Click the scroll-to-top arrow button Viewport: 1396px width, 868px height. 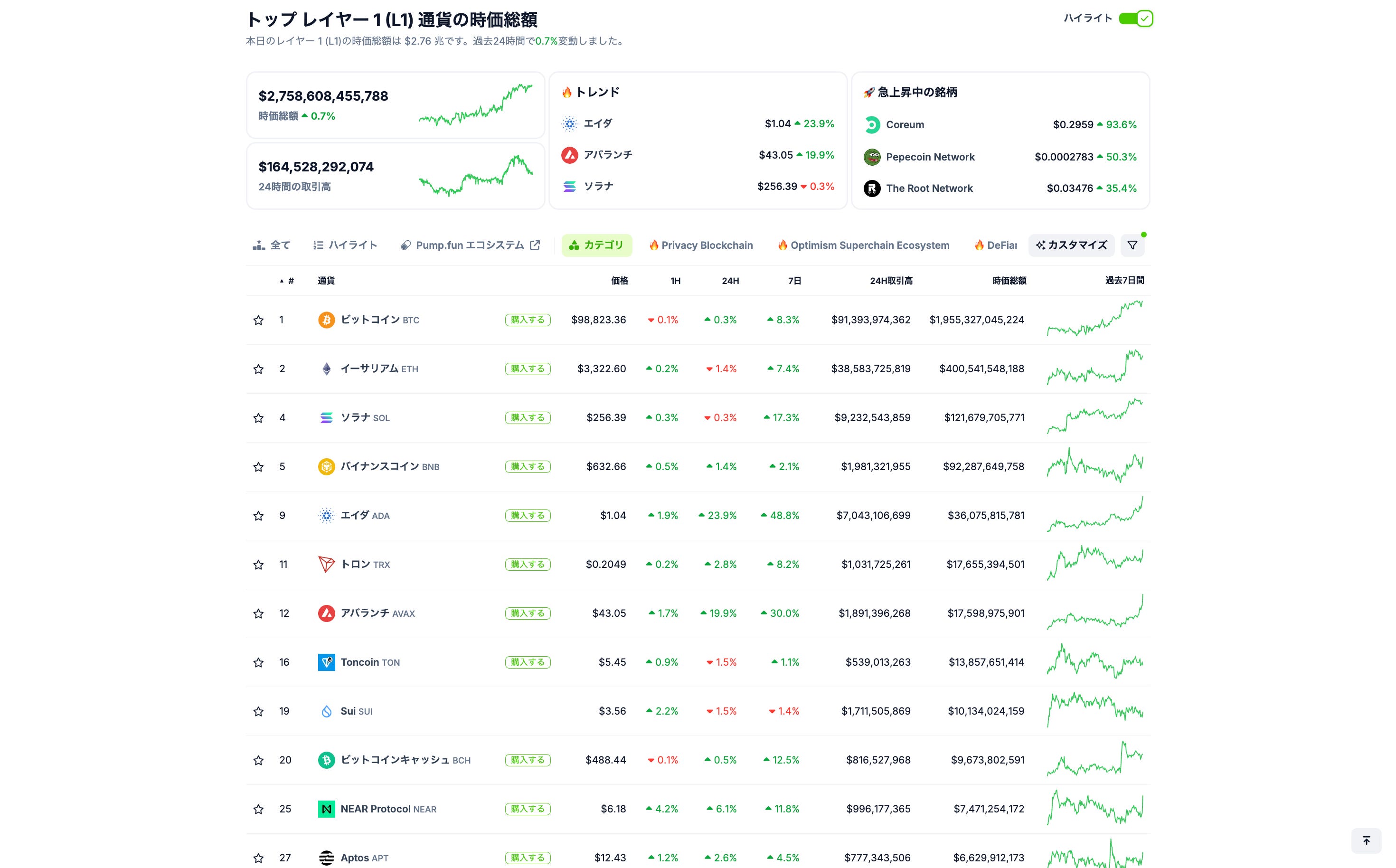1366,840
